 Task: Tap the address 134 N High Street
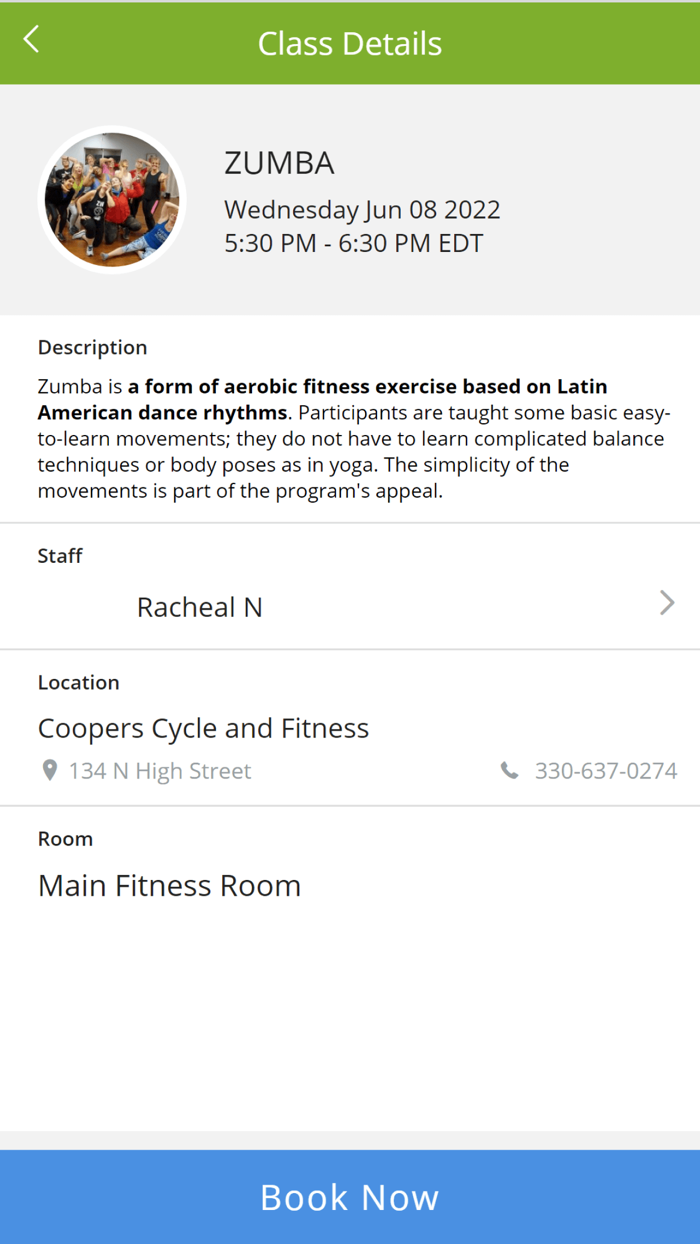(x=158, y=770)
